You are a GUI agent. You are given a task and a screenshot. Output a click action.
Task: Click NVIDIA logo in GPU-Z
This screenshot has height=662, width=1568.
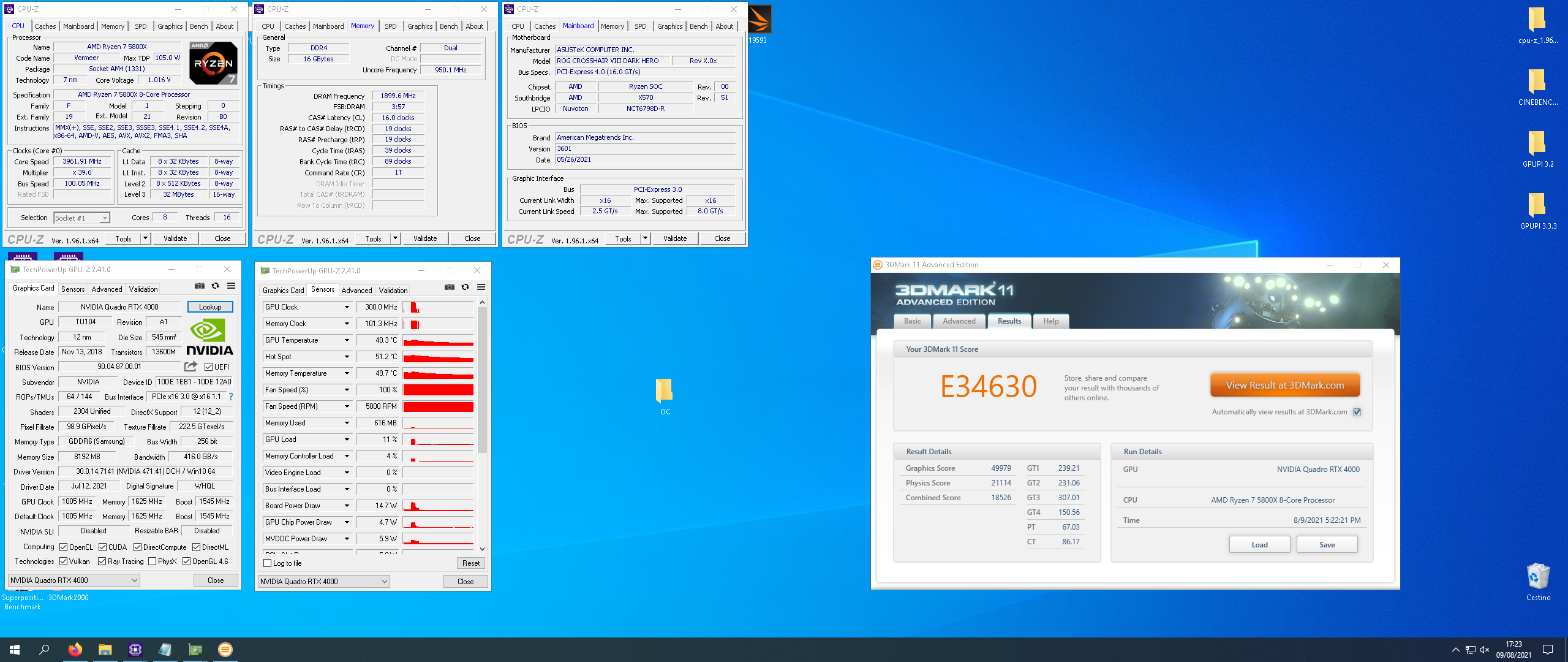tap(209, 338)
